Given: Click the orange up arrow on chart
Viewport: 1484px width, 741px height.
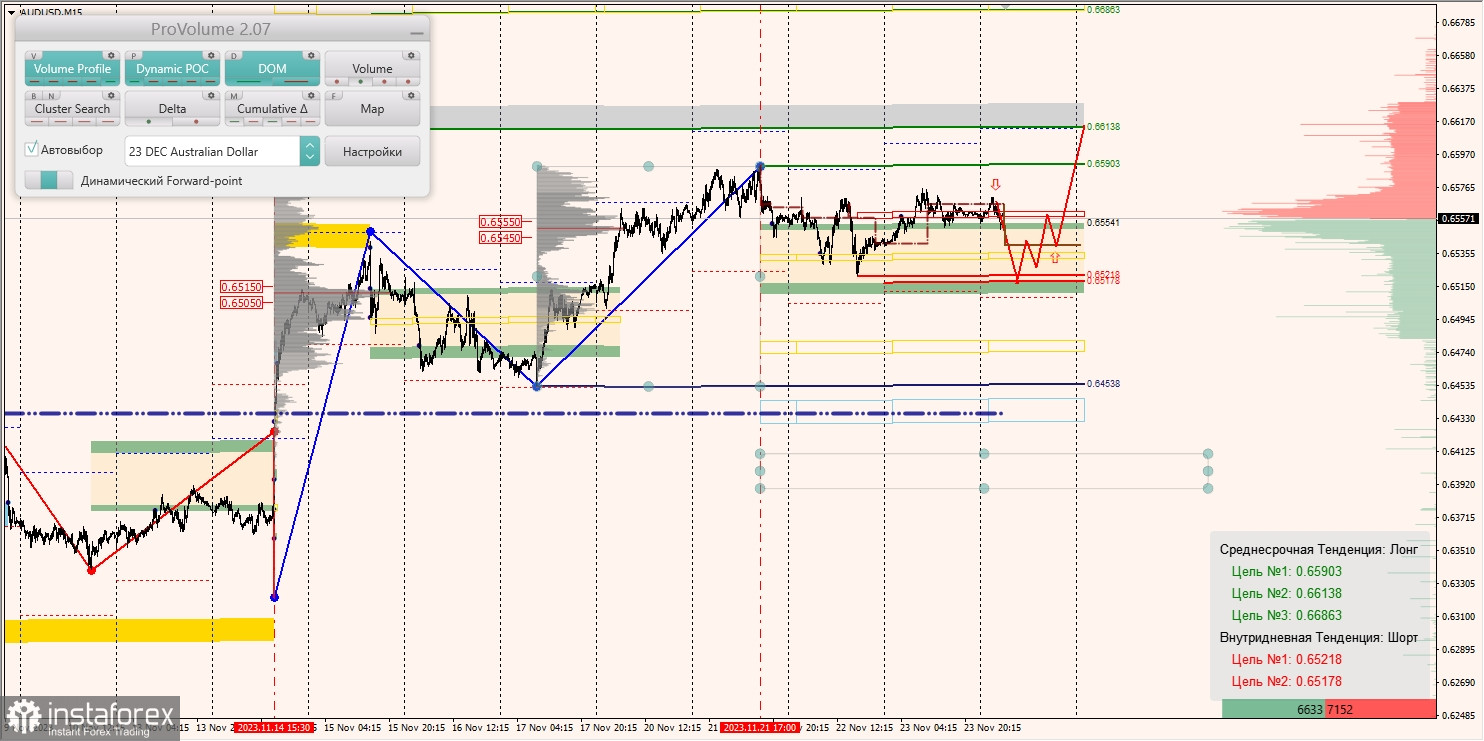Looking at the screenshot, I should (1054, 257).
